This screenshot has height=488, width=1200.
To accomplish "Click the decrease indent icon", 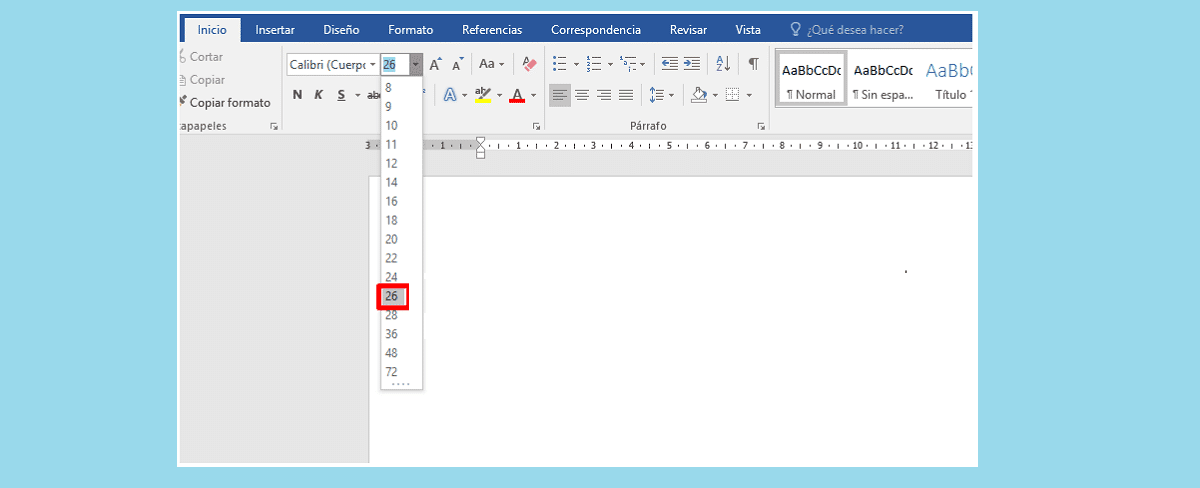I will 669,64.
